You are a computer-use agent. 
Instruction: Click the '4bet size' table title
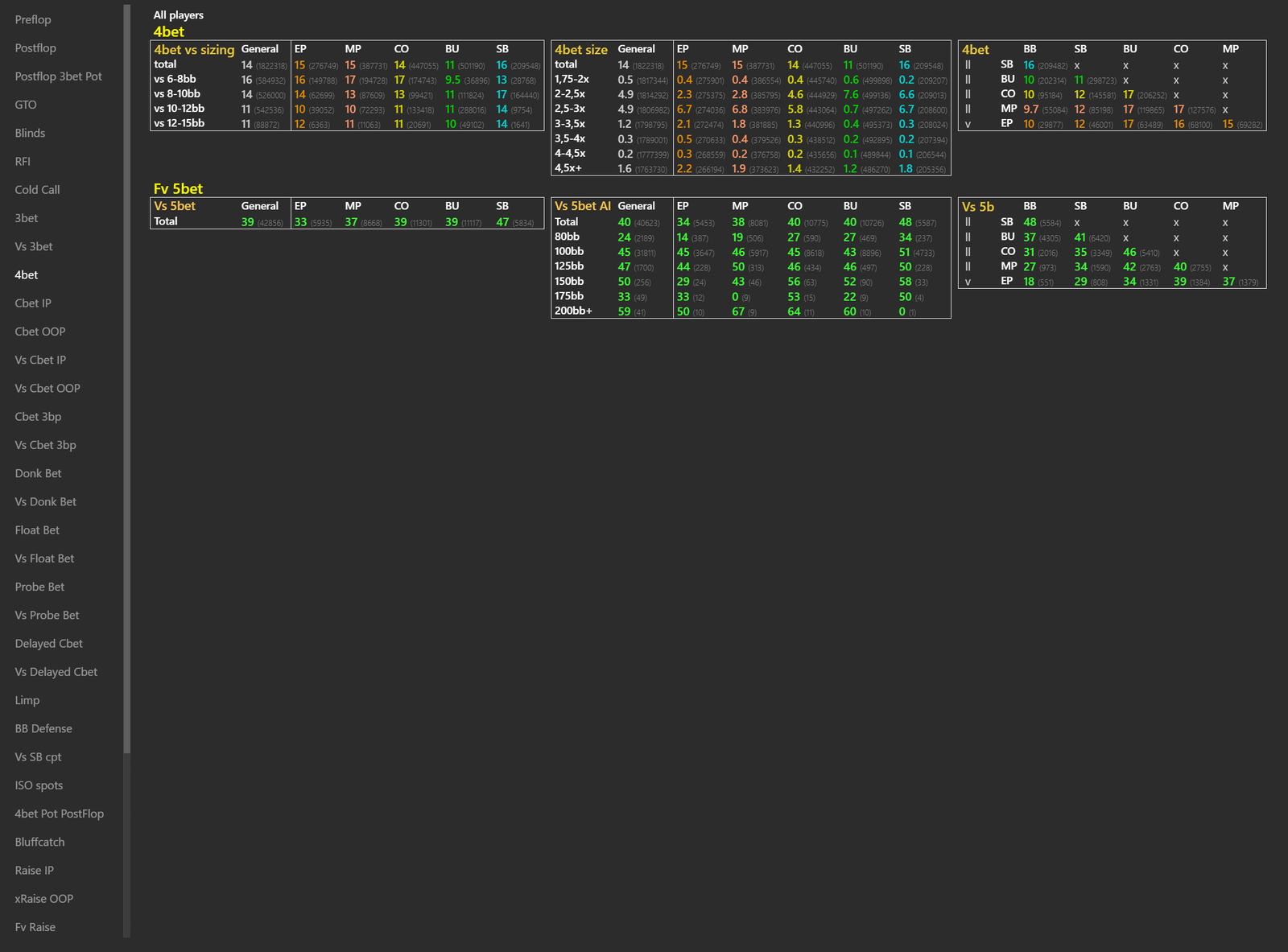(x=581, y=50)
